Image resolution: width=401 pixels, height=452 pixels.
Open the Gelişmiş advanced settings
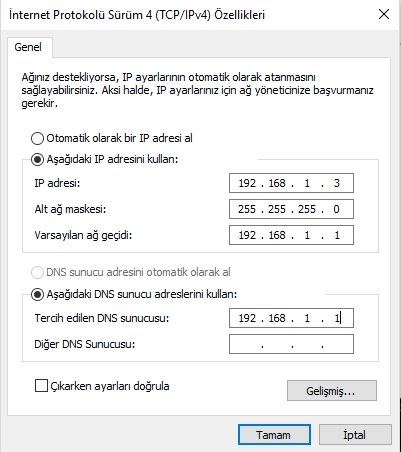pyautogui.click(x=332, y=391)
